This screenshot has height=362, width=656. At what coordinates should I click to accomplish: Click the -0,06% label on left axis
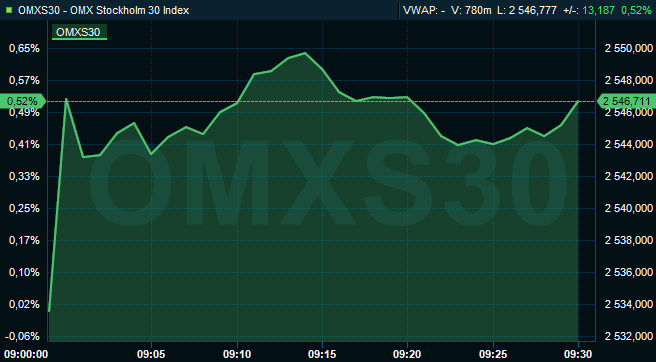25,336
